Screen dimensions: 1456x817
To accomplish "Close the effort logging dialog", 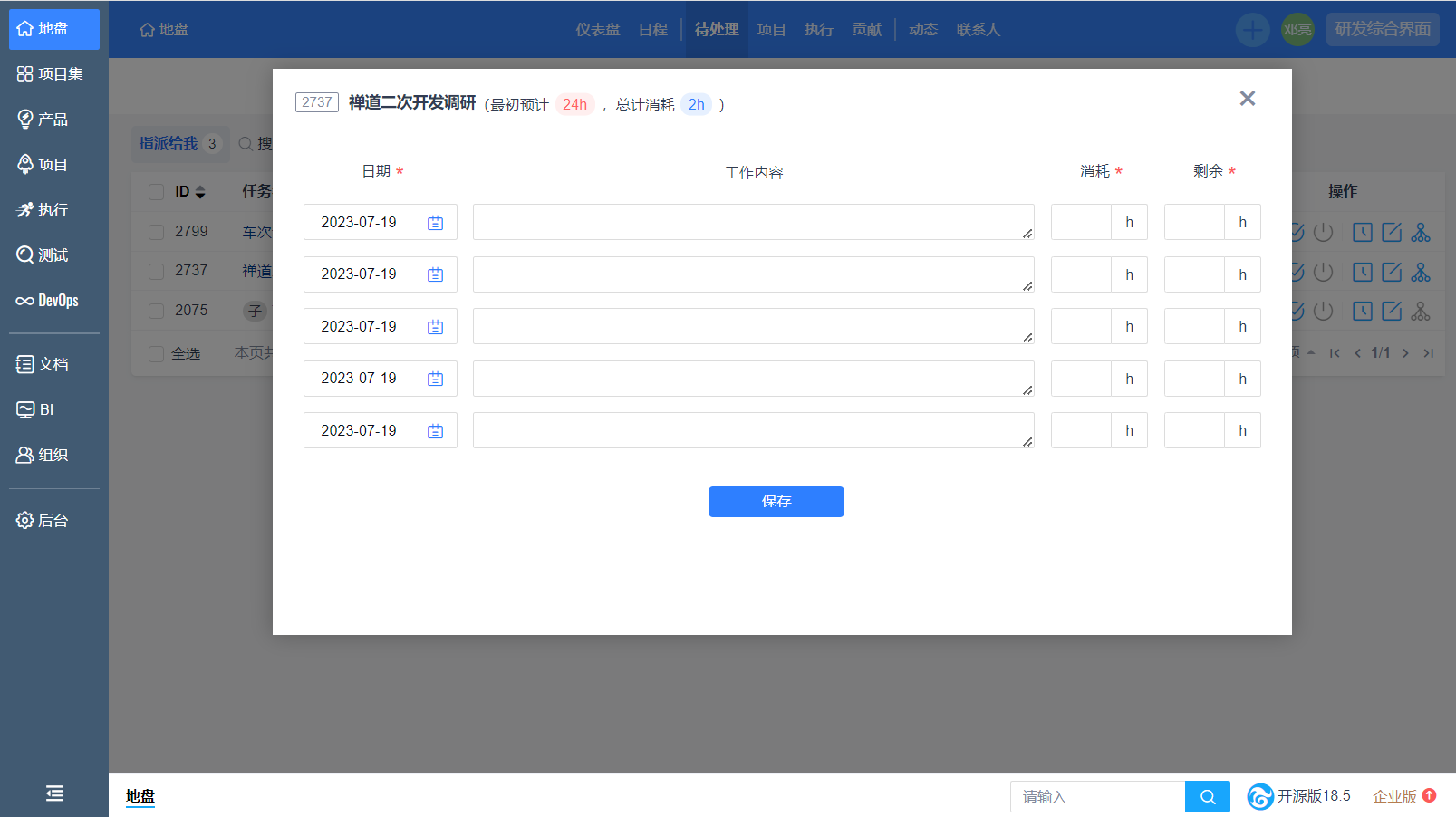I will [1248, 99].
